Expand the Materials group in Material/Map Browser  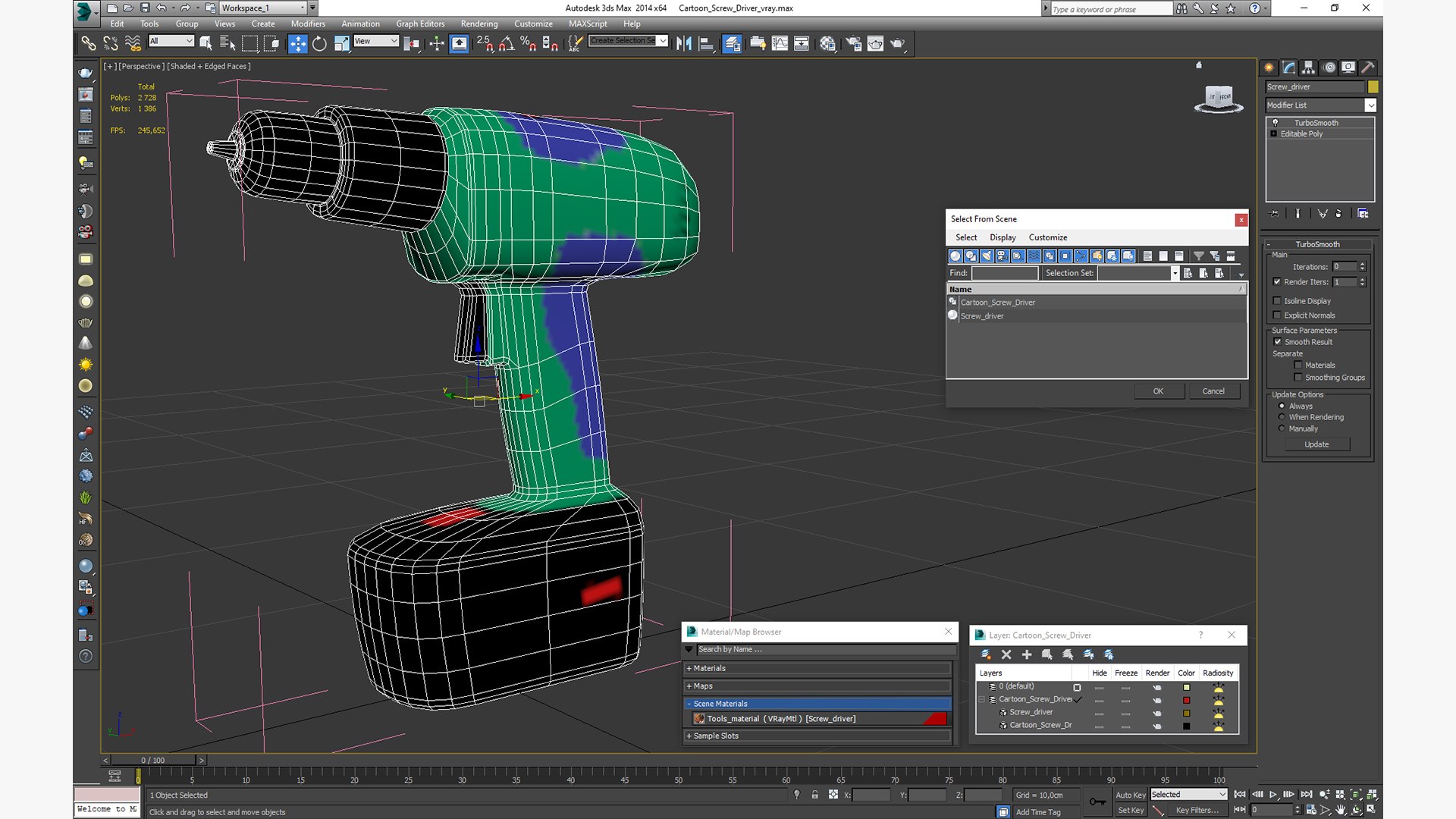[817, 668]
